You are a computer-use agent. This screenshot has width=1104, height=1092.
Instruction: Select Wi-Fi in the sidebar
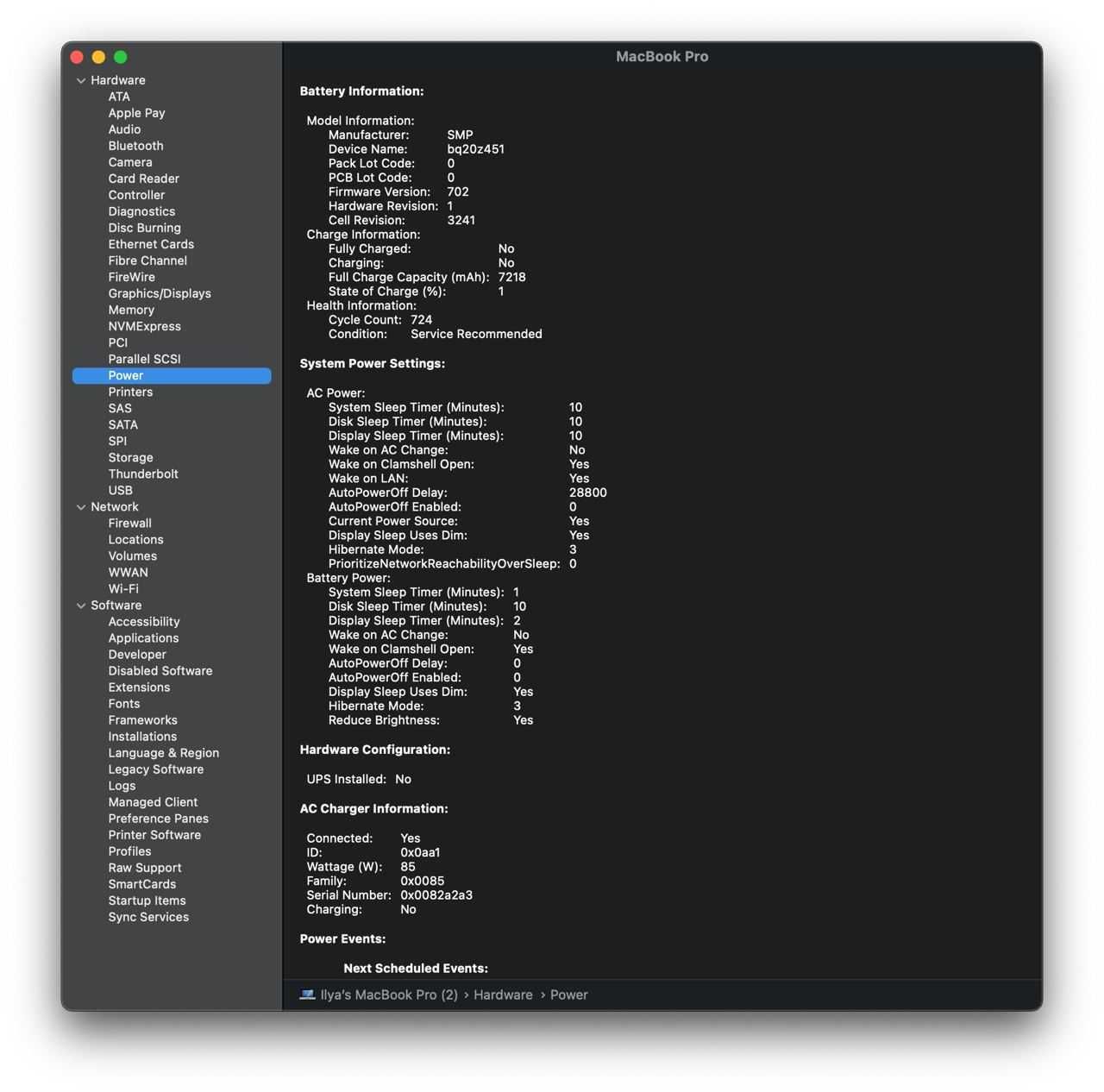click(x=123, y=589)
